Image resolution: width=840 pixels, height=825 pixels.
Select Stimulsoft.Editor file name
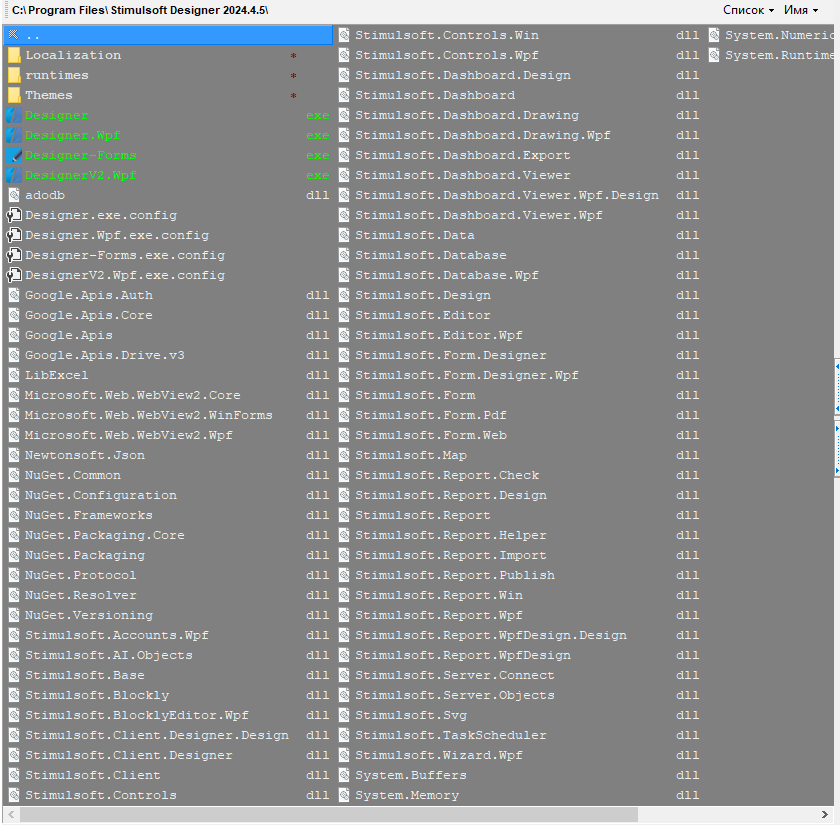point(423,315)
